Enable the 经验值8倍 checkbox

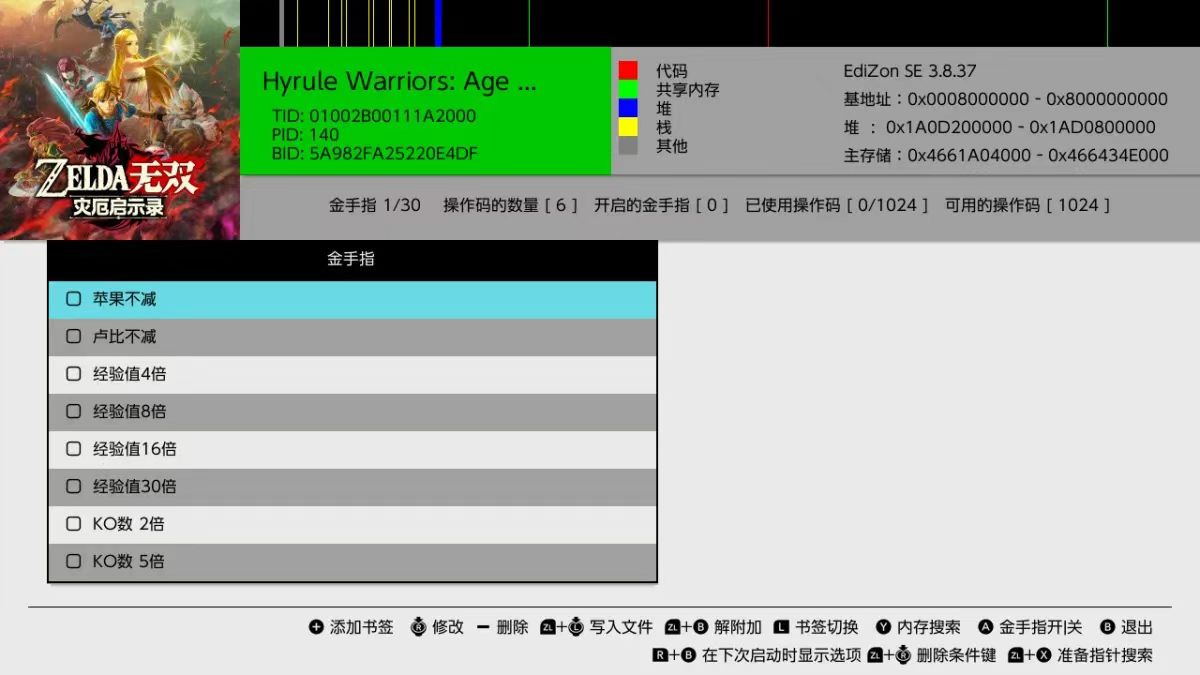tap(73, 411)
